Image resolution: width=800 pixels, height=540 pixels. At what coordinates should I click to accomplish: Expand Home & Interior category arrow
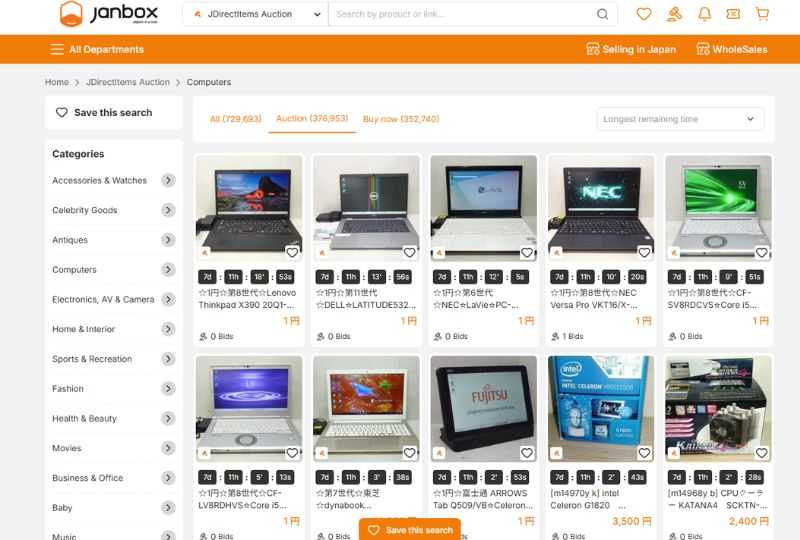168,329
